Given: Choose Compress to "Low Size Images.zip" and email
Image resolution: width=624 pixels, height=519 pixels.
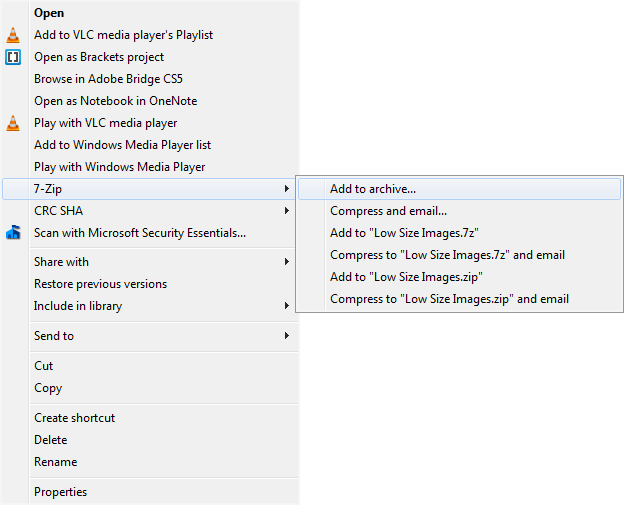Looking at the screenshot, I should point(460,299).
